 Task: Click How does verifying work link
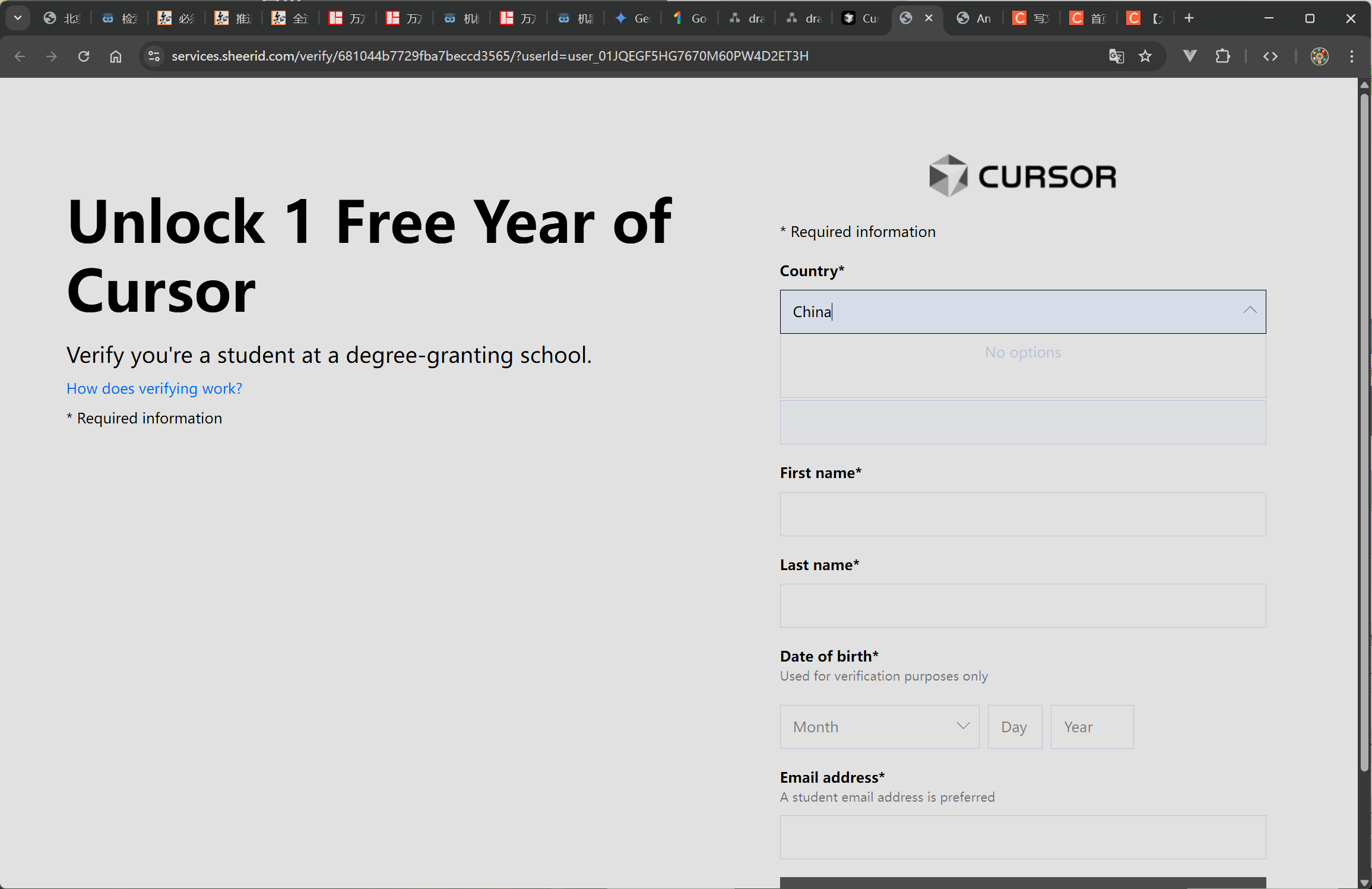(x=154, y=388)
